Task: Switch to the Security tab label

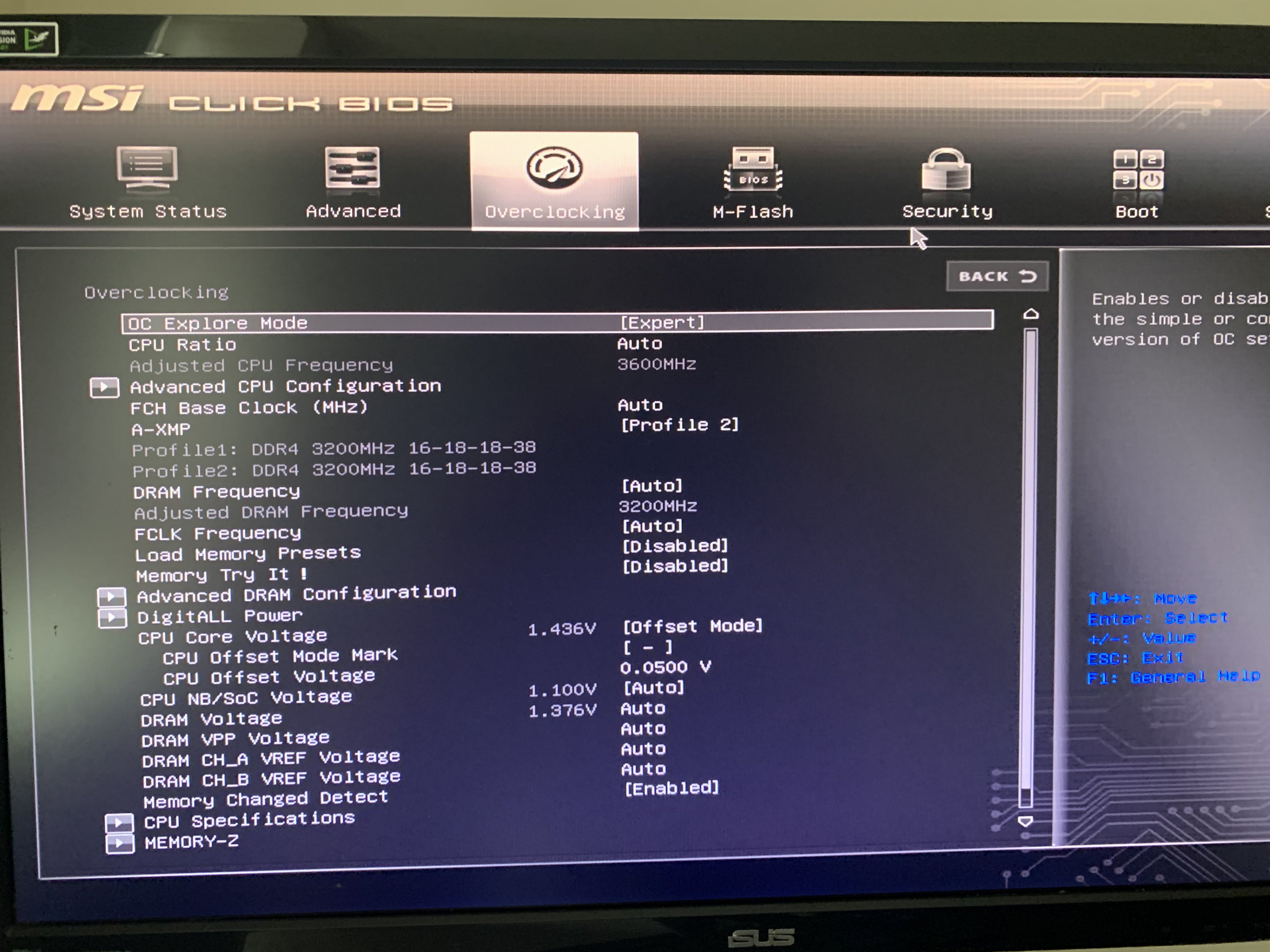Action: pyautogui.click(x=947, y=212)
